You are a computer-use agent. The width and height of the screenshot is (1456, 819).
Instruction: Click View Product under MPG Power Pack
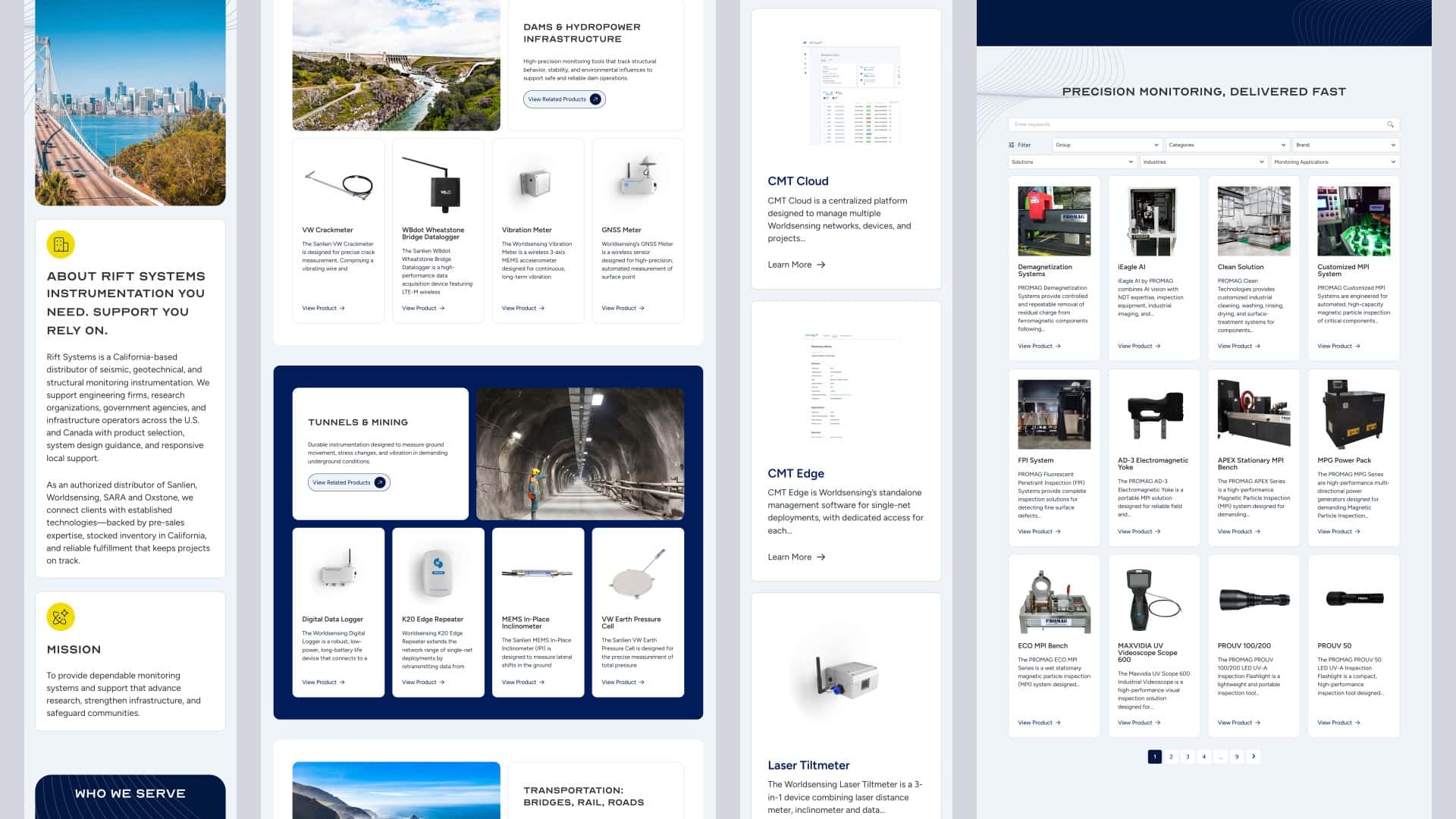coord(1338,532)
